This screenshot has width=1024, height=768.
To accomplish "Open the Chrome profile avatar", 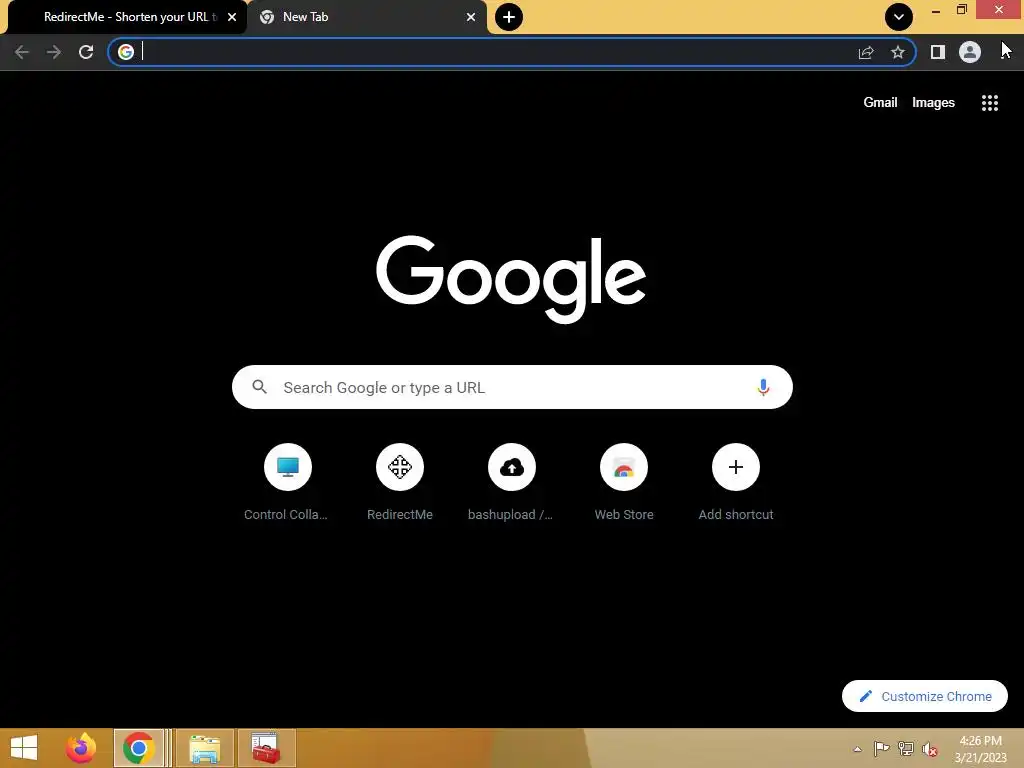I will pyautogui.click(x=970, y=52).
